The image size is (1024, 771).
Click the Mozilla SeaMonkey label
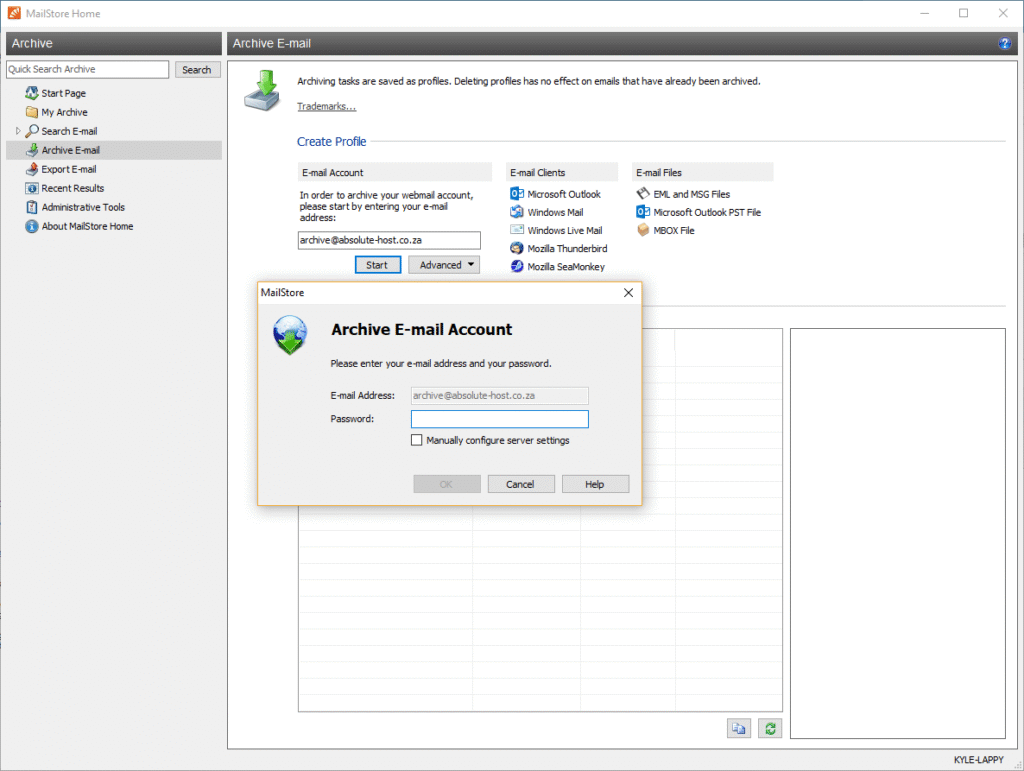point(566,267)
